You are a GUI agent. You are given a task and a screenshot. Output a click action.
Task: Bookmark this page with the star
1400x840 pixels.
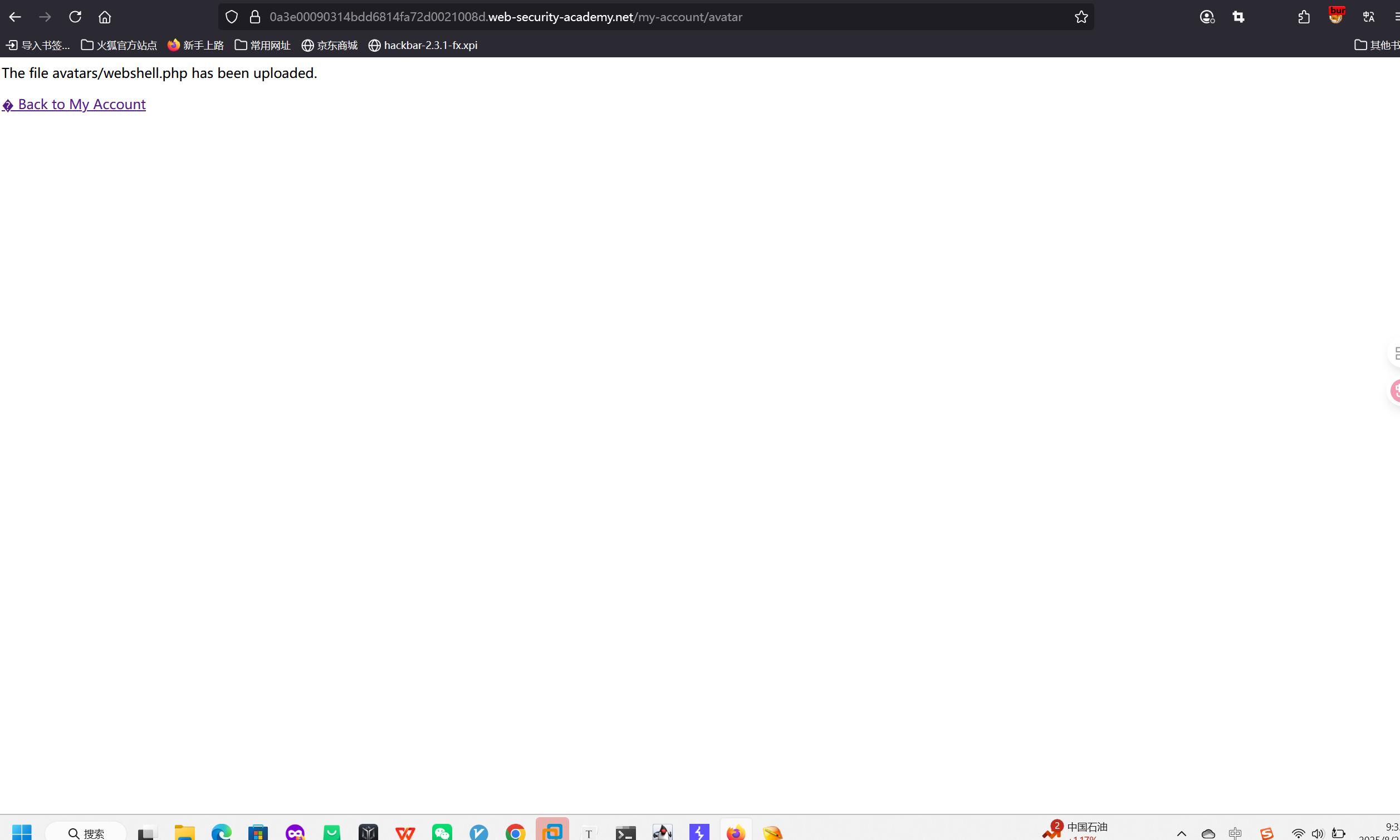coord(1081,17)
